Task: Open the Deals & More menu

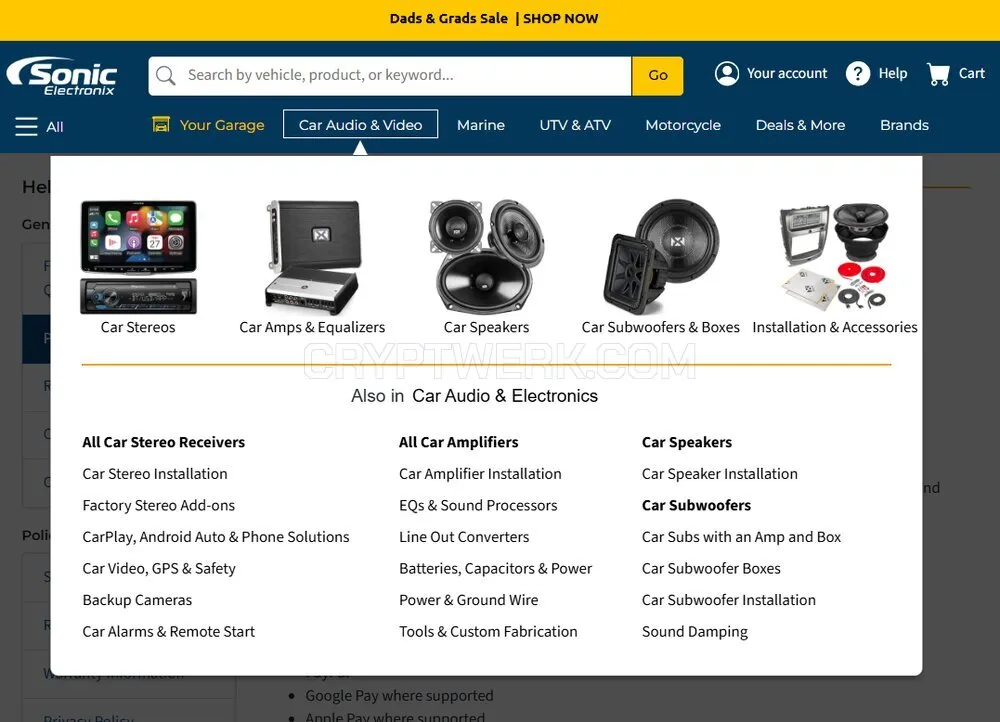Action: [x=800, y=125]
